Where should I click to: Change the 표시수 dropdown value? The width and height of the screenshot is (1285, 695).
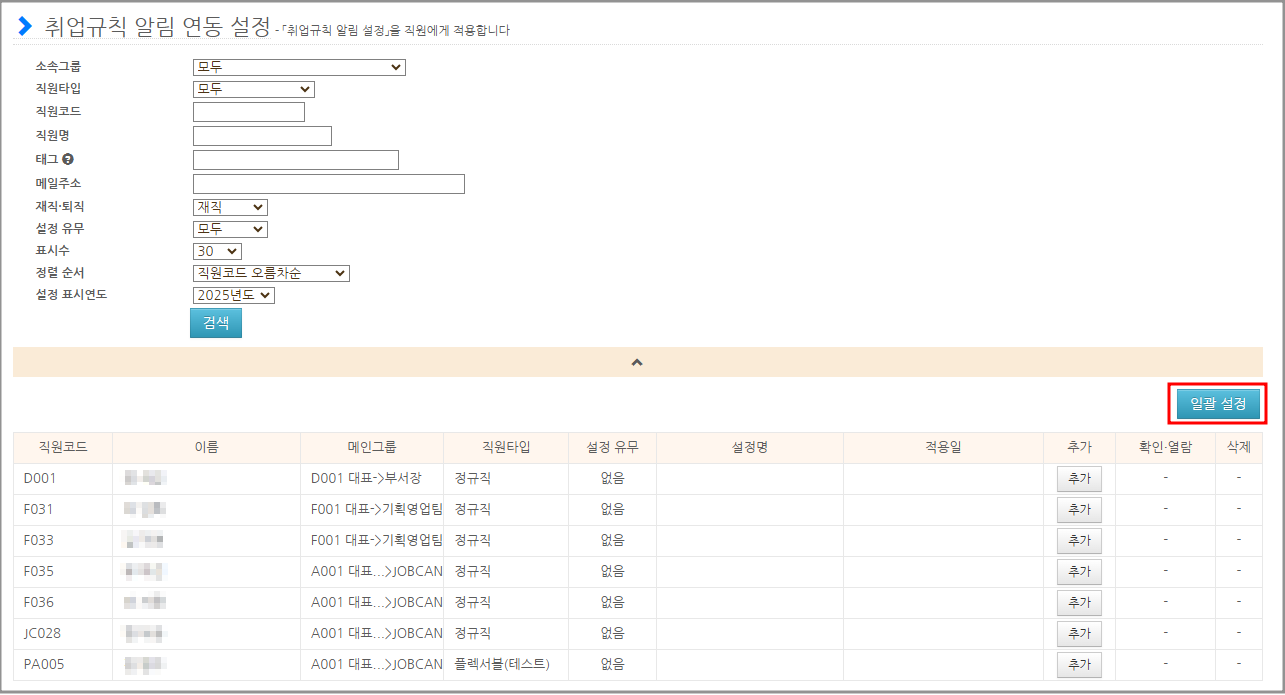pos(217,251)
